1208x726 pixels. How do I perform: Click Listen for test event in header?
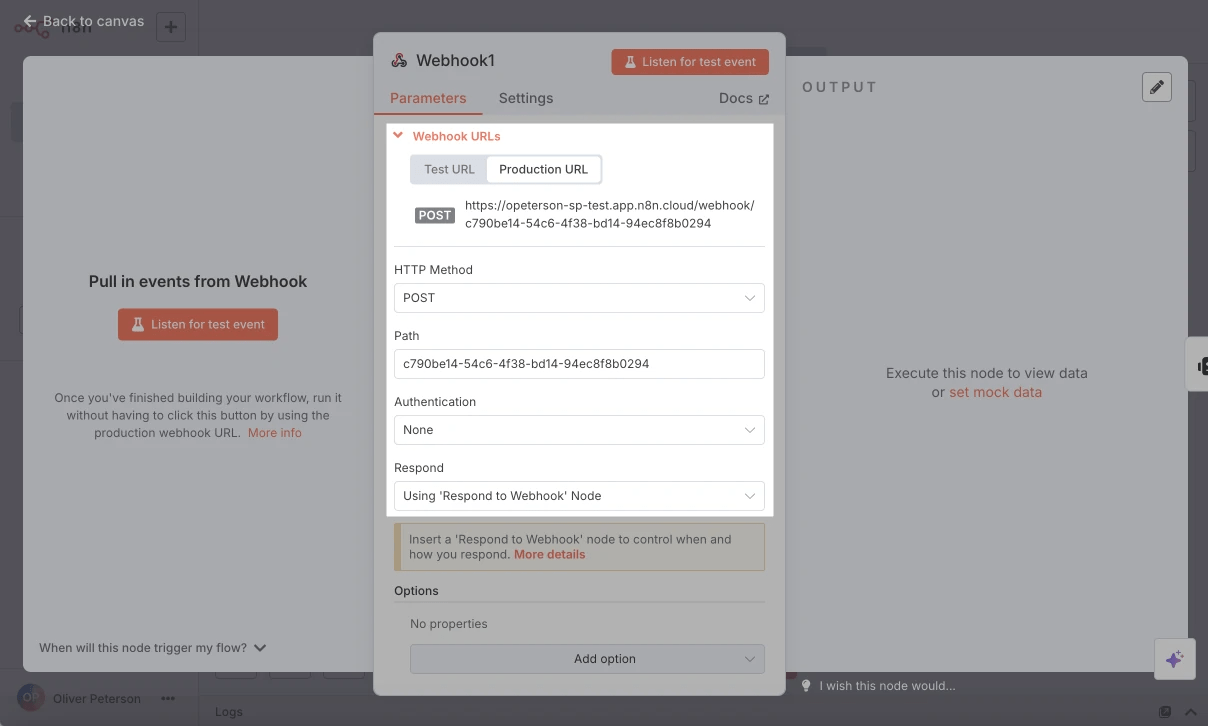690,62
